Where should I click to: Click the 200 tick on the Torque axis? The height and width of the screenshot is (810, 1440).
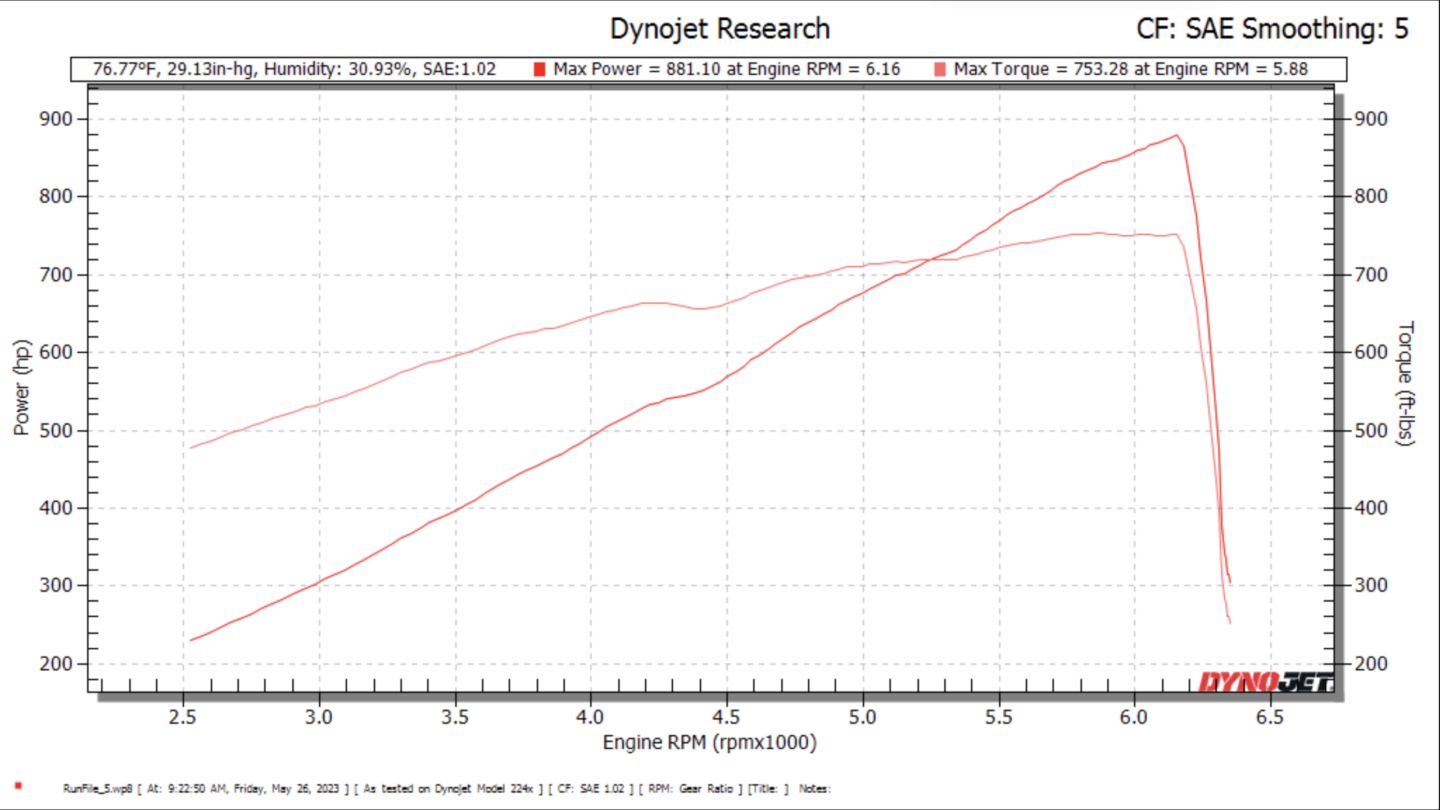pos(1369,664)
